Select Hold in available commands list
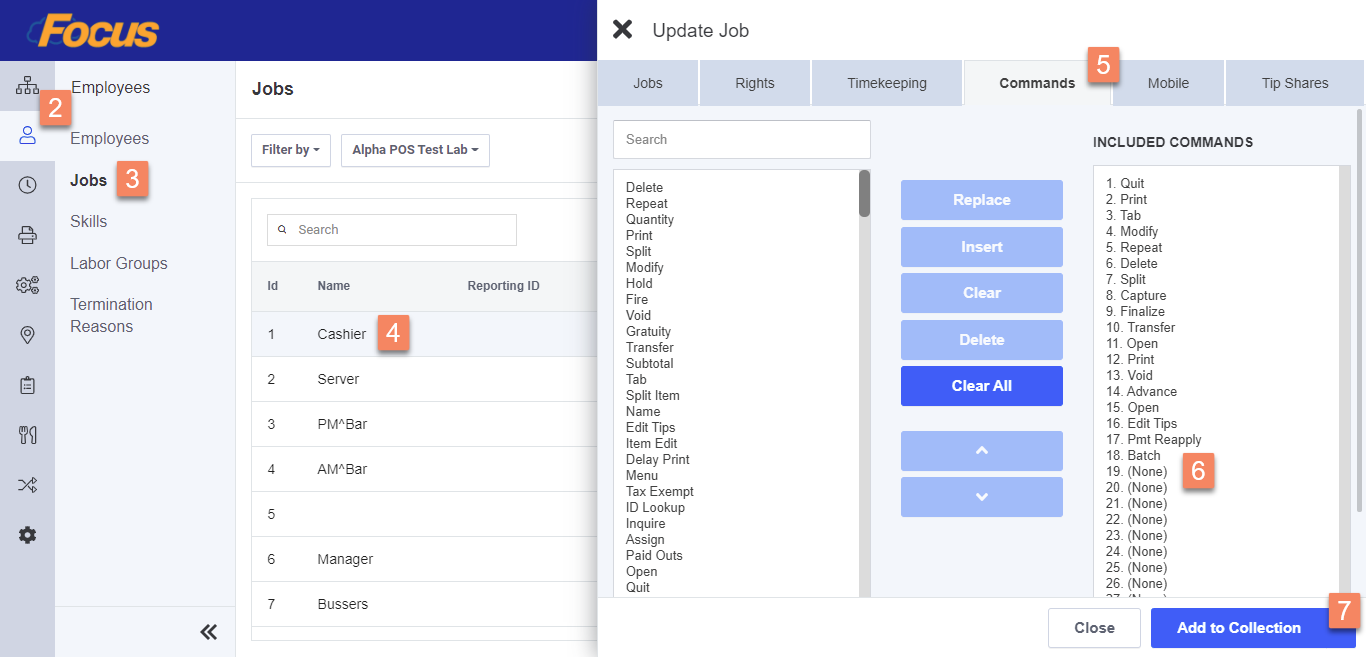 pyautogui.click(x=639, y=284)
